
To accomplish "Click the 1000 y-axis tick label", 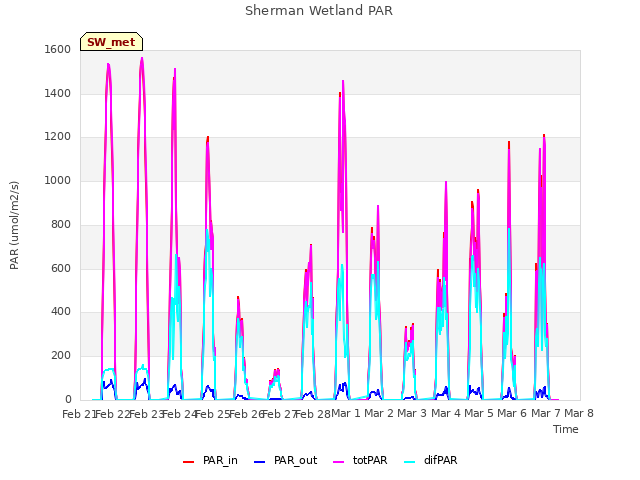I will [x=58, y=180].
